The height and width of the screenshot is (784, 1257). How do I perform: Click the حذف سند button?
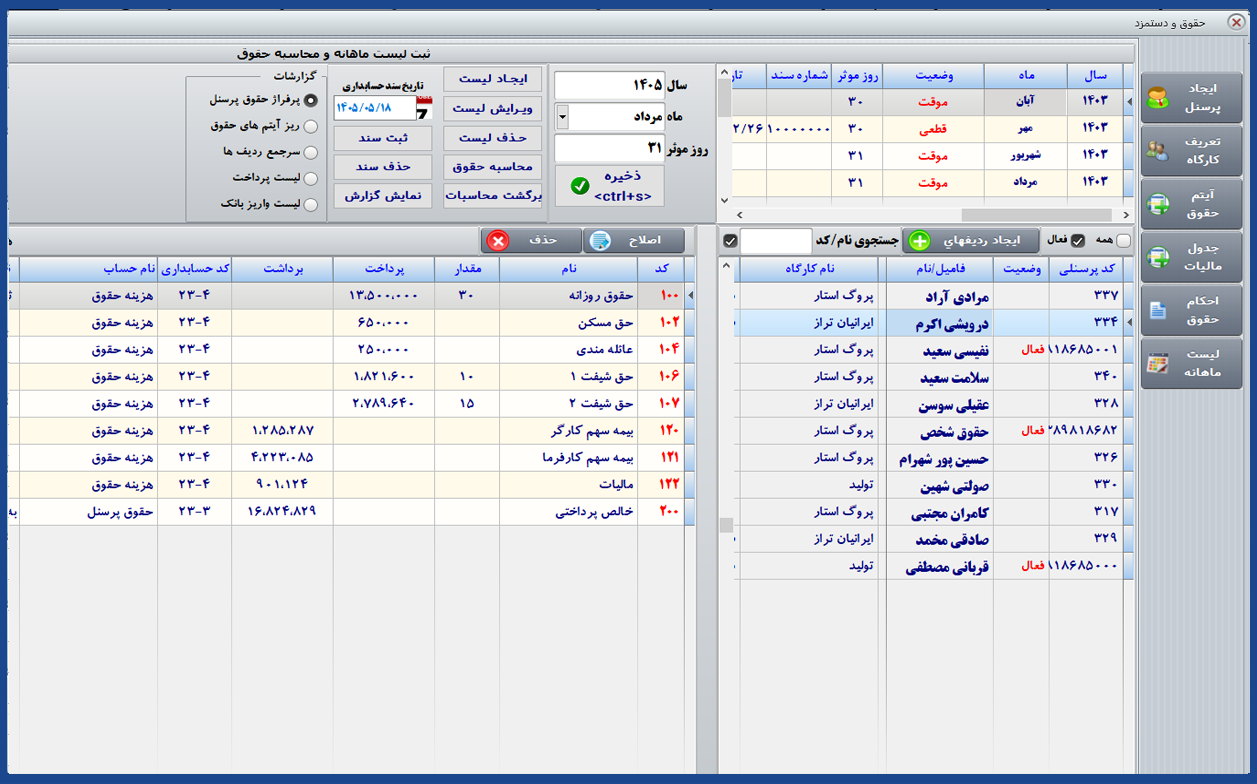point(383,166)
